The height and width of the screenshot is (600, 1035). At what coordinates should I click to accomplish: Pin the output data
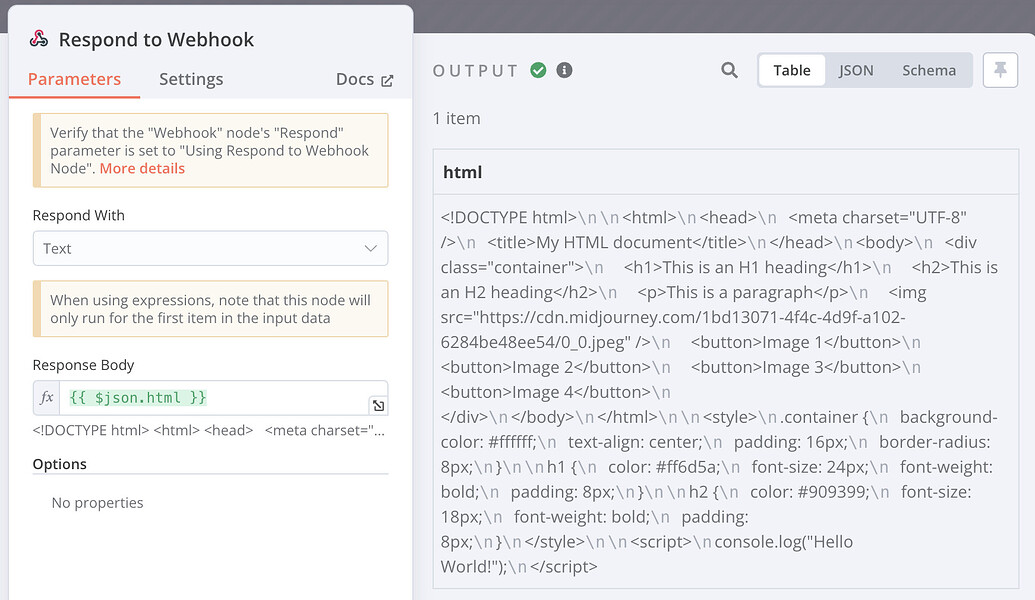point(1000,70)
